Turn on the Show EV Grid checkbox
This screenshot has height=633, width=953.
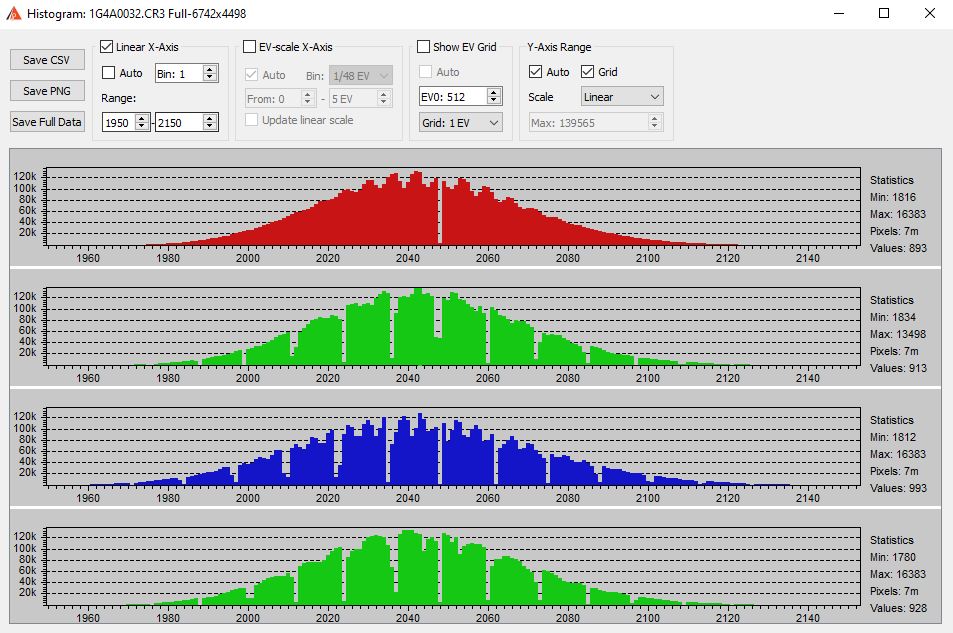[424, 47]
